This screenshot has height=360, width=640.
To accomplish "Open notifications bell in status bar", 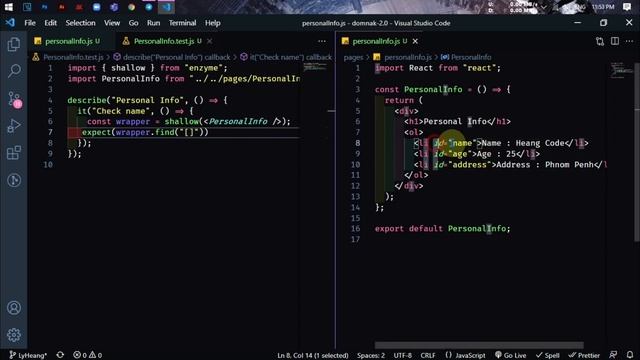I will pyautogui.click(x=630, y=356).
